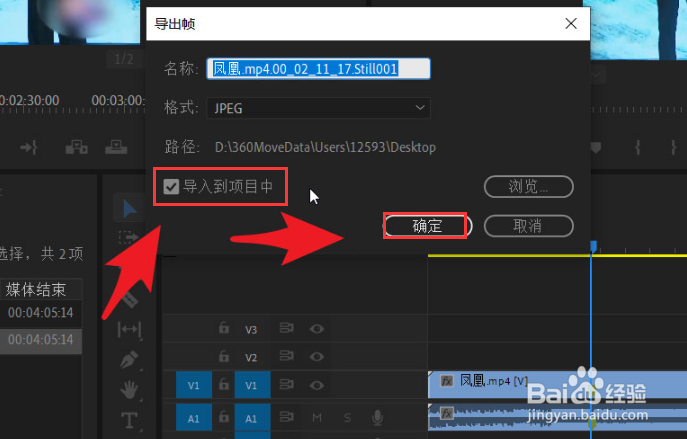
Task: Select the audio waveform clip on A1
Action: click(557, 417)
